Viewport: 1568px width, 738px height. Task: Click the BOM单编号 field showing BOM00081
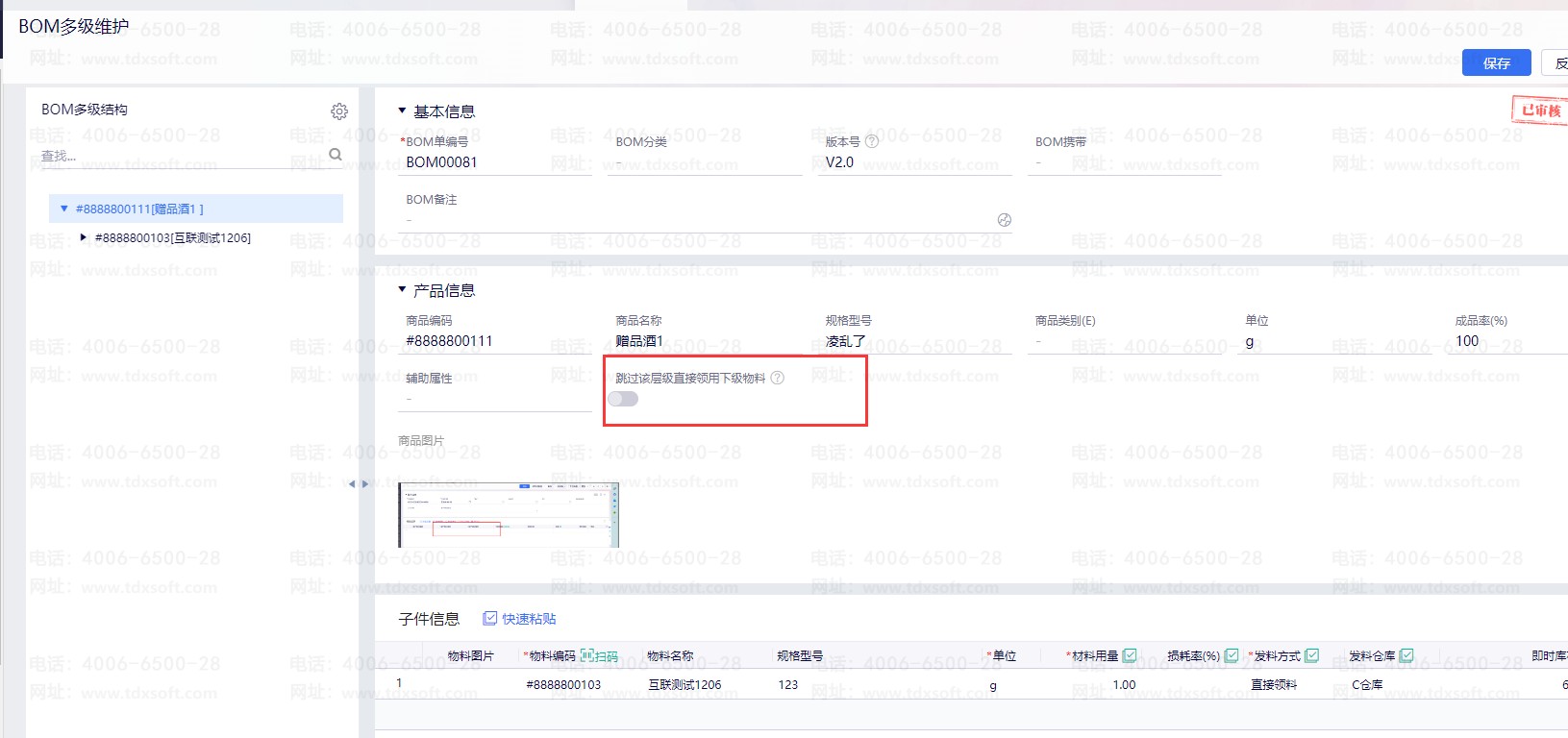[496, 162]
